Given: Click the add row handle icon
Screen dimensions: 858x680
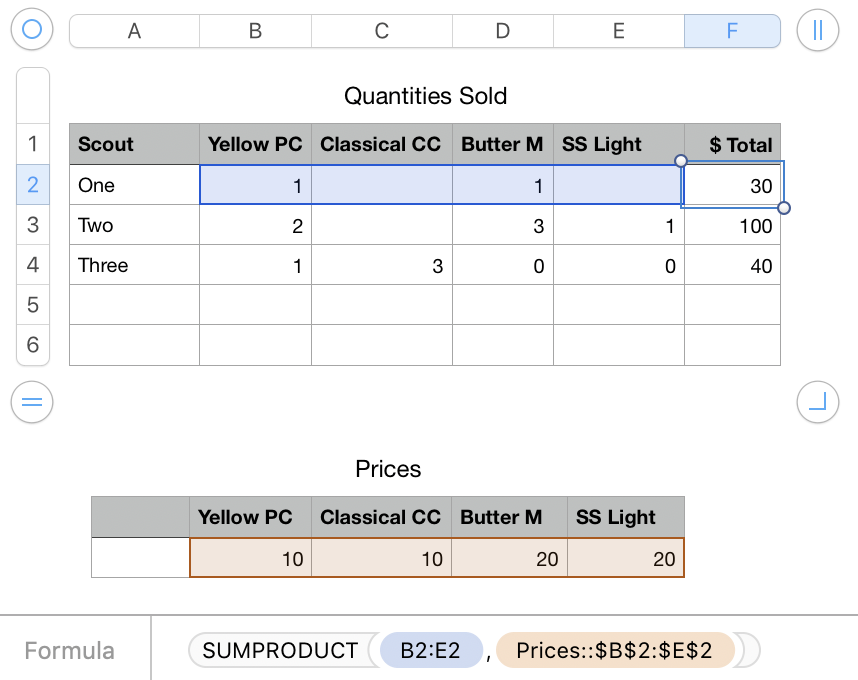Looking at the screenshot, I should click(32, 403).
